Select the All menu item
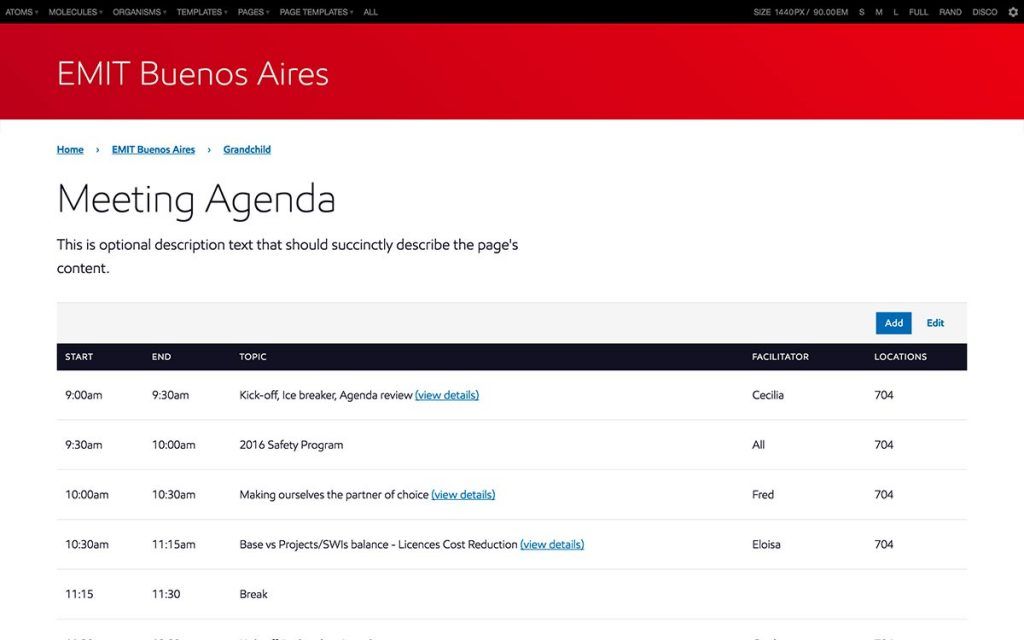The width and height of the screenshot is (1024, 640). pos(371,12)
